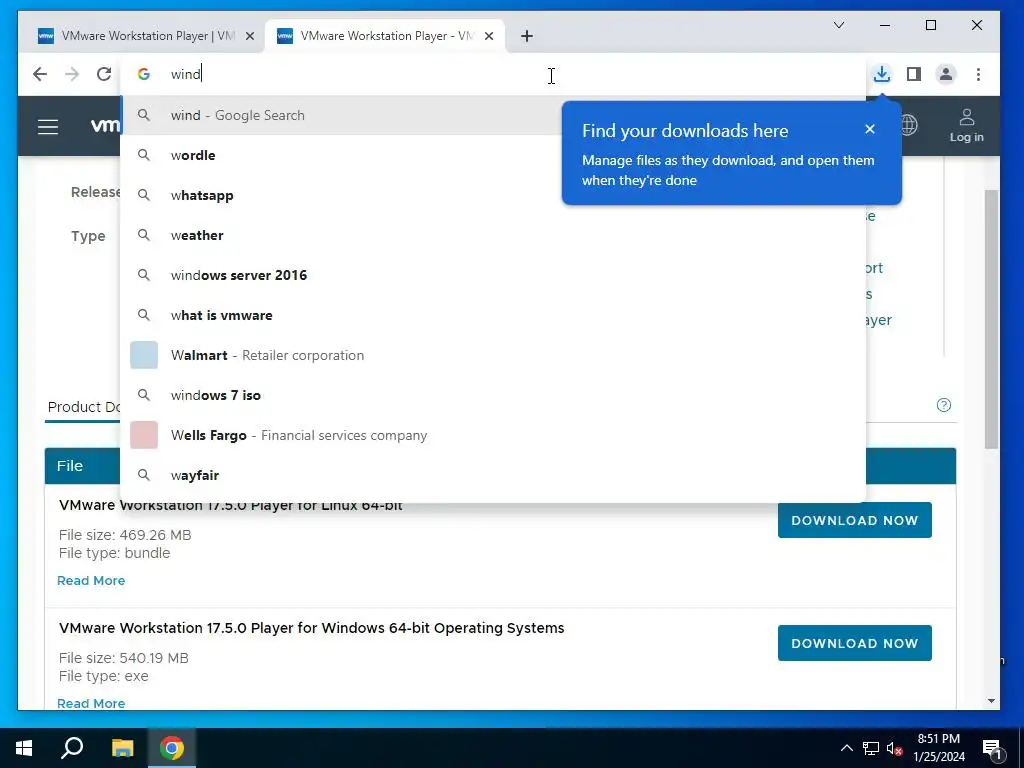
Task: Download the Linux 64-bit Player
Action: point(854,520)
